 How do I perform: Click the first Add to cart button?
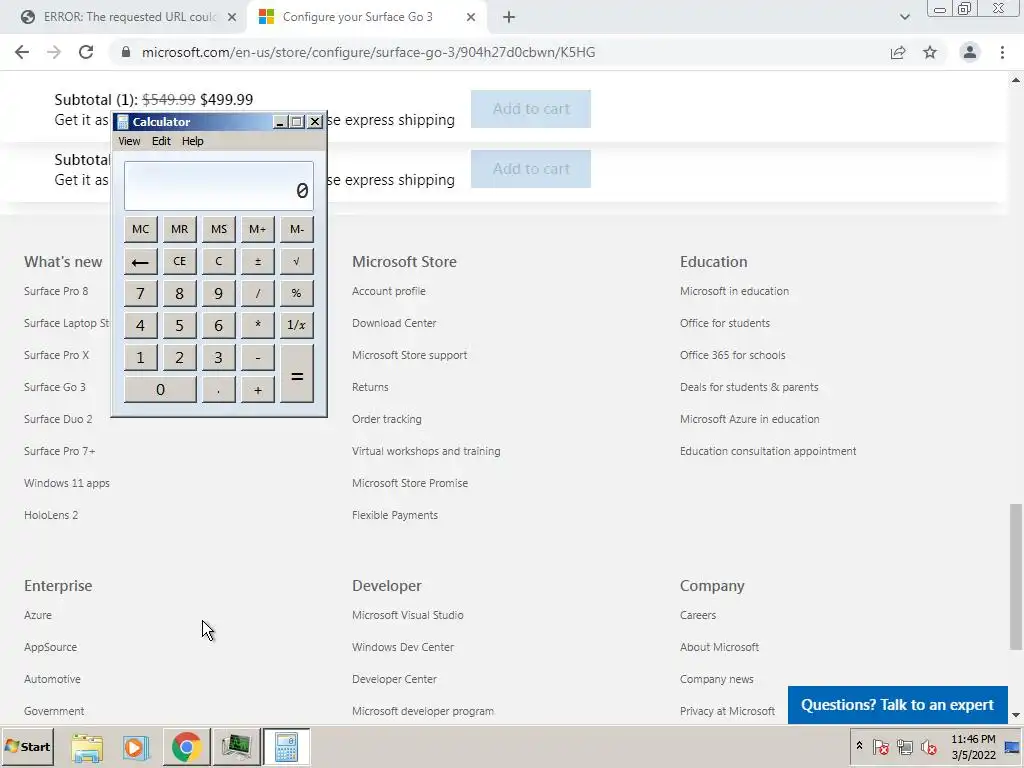coord(531,109)
